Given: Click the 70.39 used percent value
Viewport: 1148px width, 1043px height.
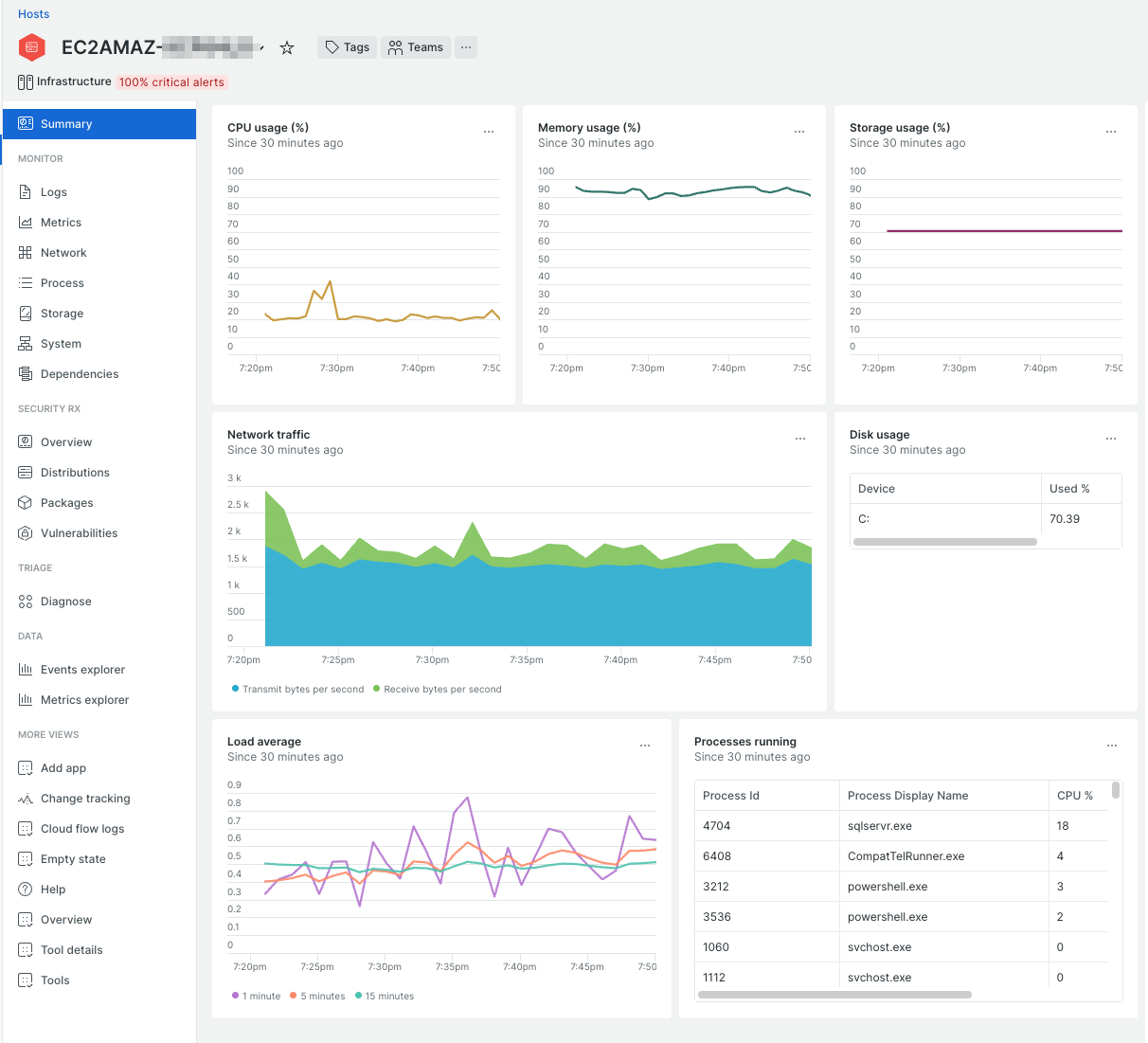Looking at the screenshot, I should 1065,519.
